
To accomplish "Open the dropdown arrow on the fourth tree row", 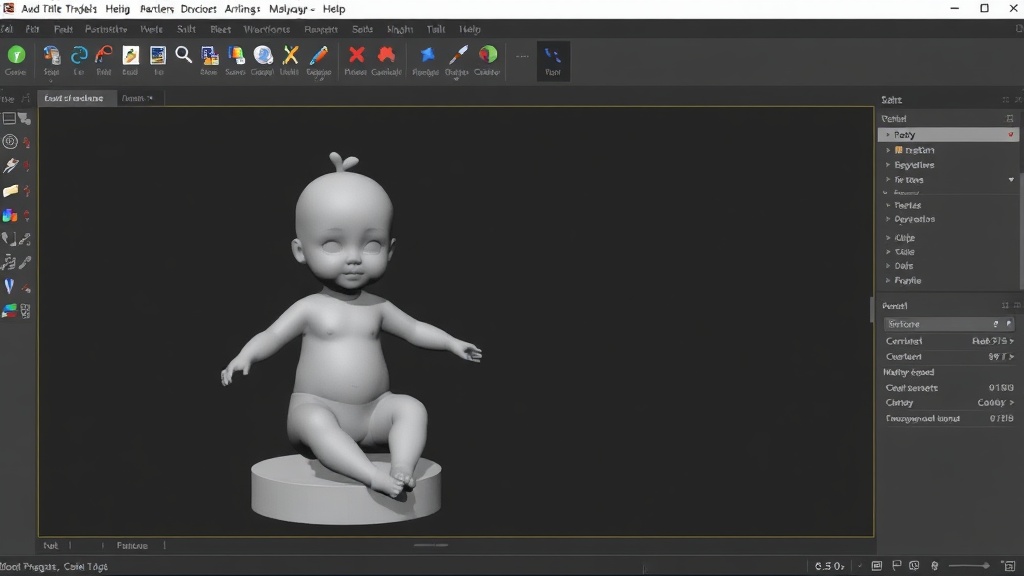I will coord(1011,180).
